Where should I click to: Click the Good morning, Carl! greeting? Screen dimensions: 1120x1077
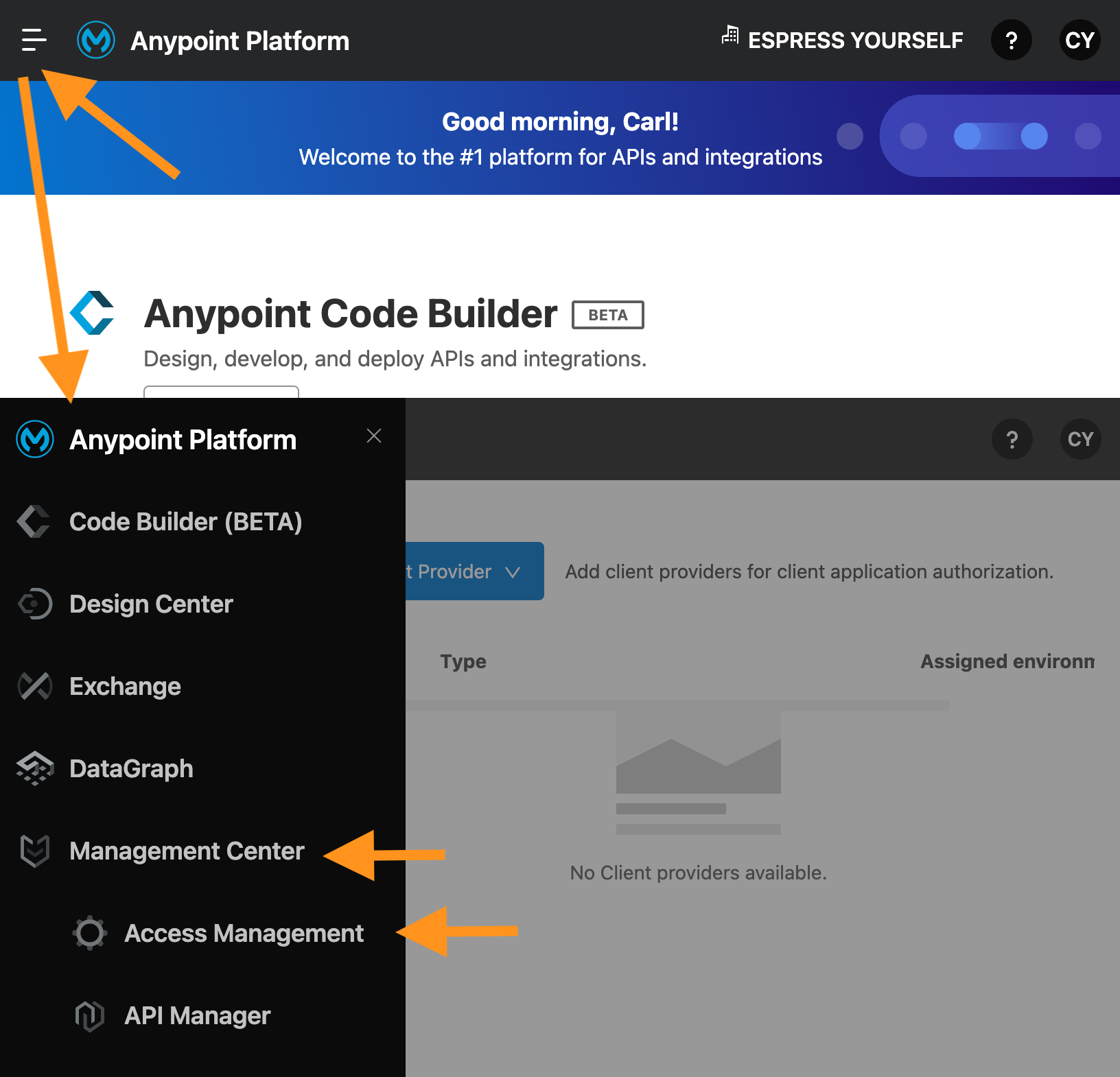tap(560, 121)
